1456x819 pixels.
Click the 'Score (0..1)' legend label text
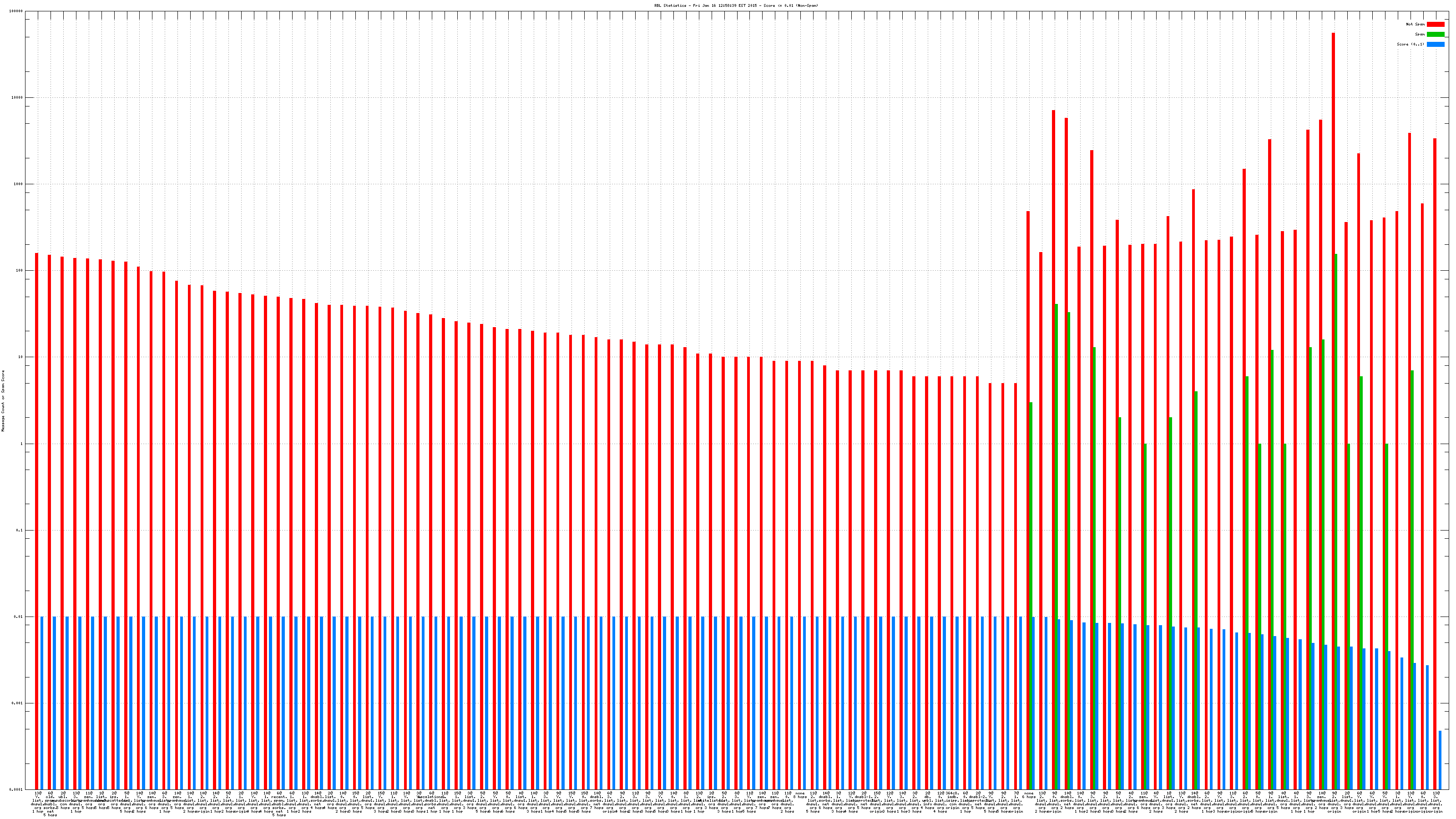[1410, 44]
